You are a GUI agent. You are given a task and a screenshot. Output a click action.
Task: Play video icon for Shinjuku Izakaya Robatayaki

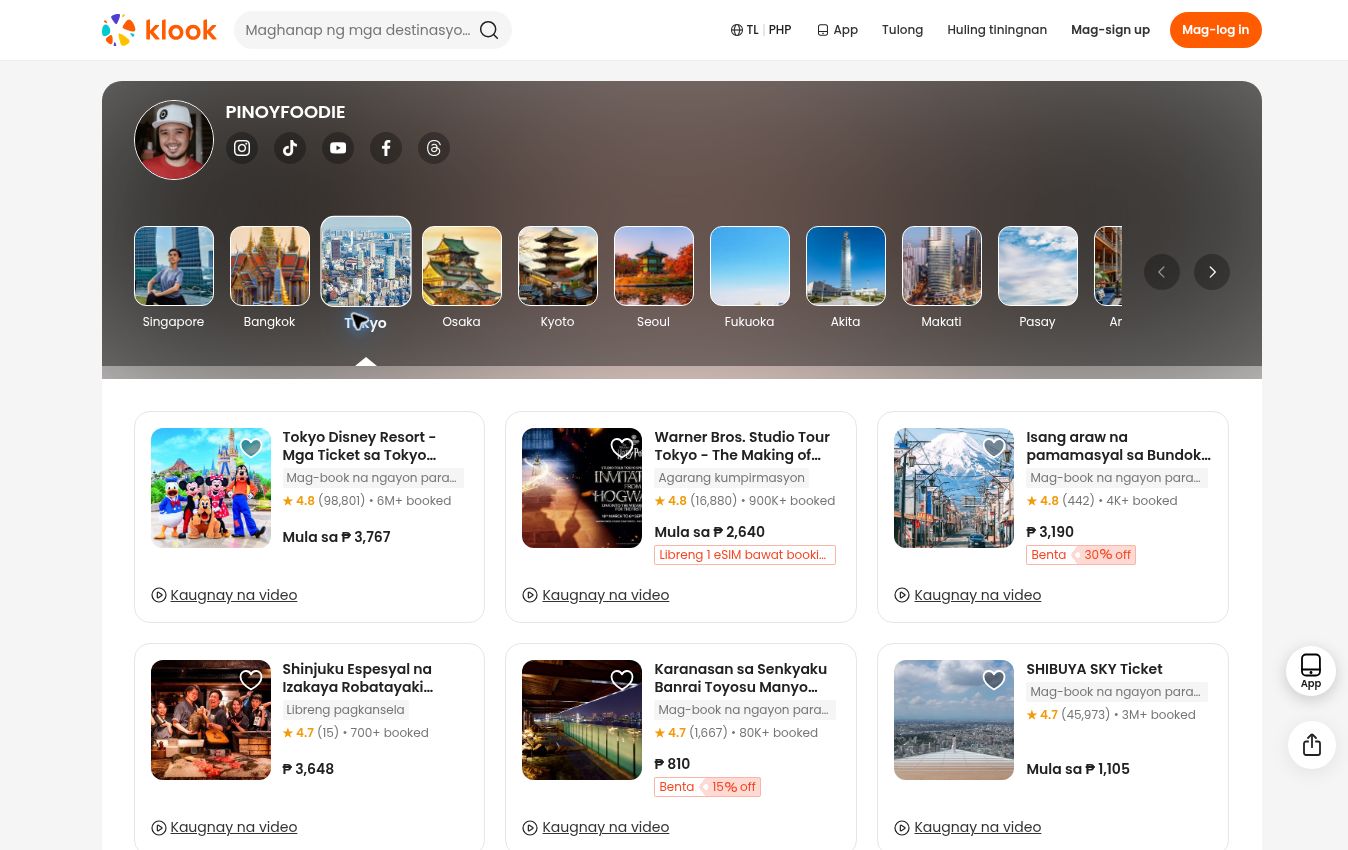tap(159, 827)
